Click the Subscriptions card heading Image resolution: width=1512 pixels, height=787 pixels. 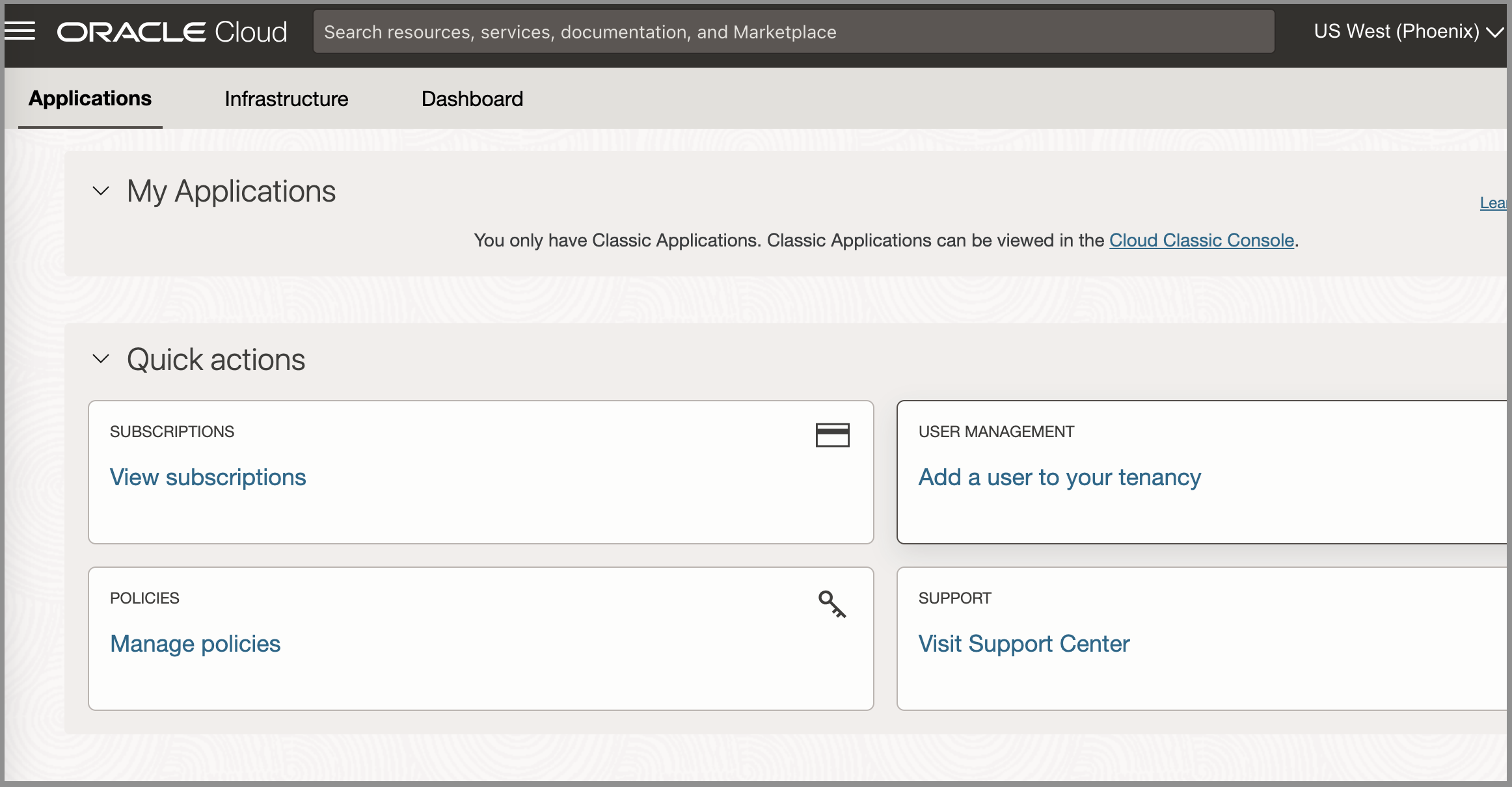coord(172,432)
